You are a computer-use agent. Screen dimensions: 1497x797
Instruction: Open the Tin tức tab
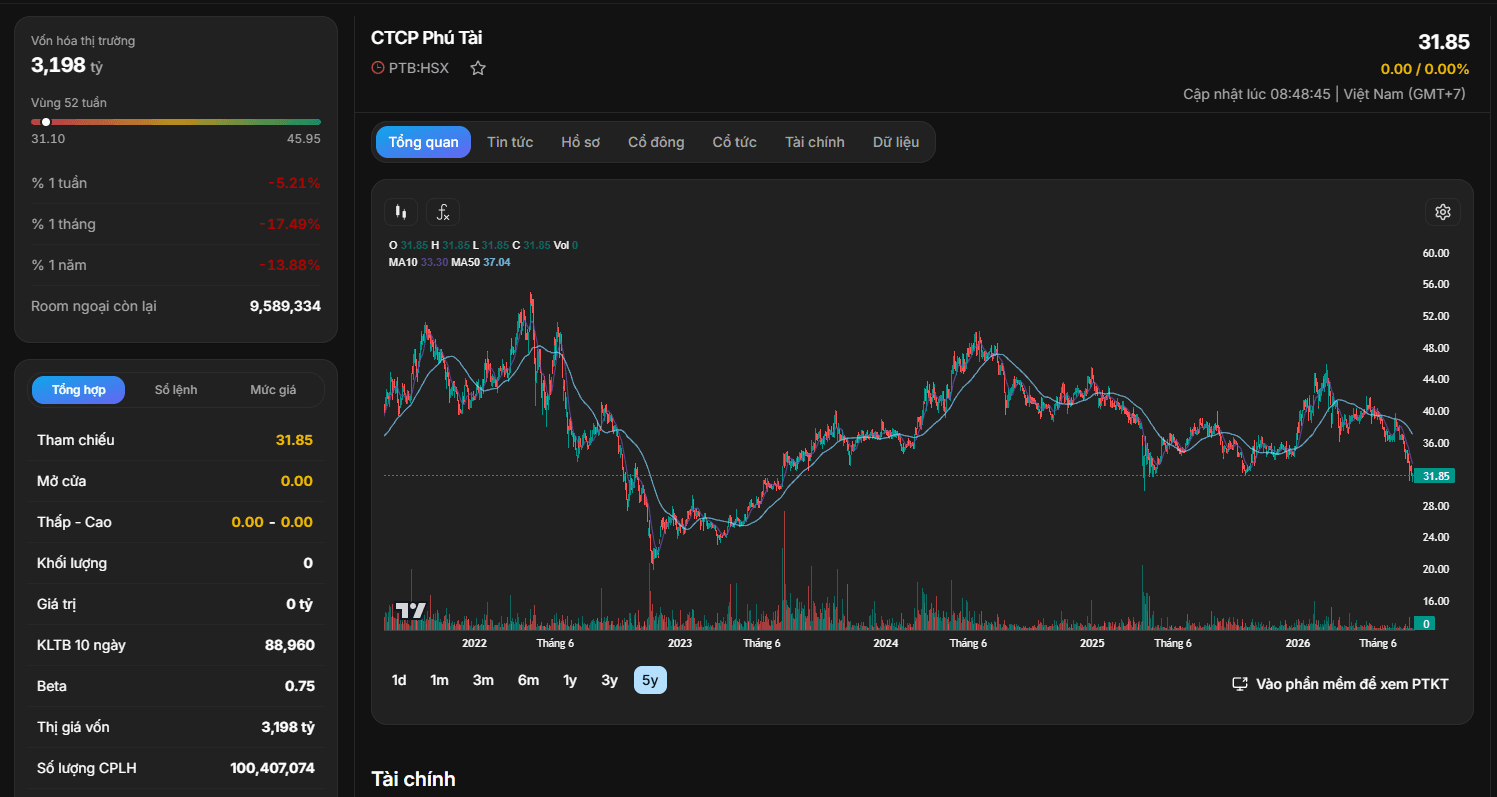tap(510, 142)
